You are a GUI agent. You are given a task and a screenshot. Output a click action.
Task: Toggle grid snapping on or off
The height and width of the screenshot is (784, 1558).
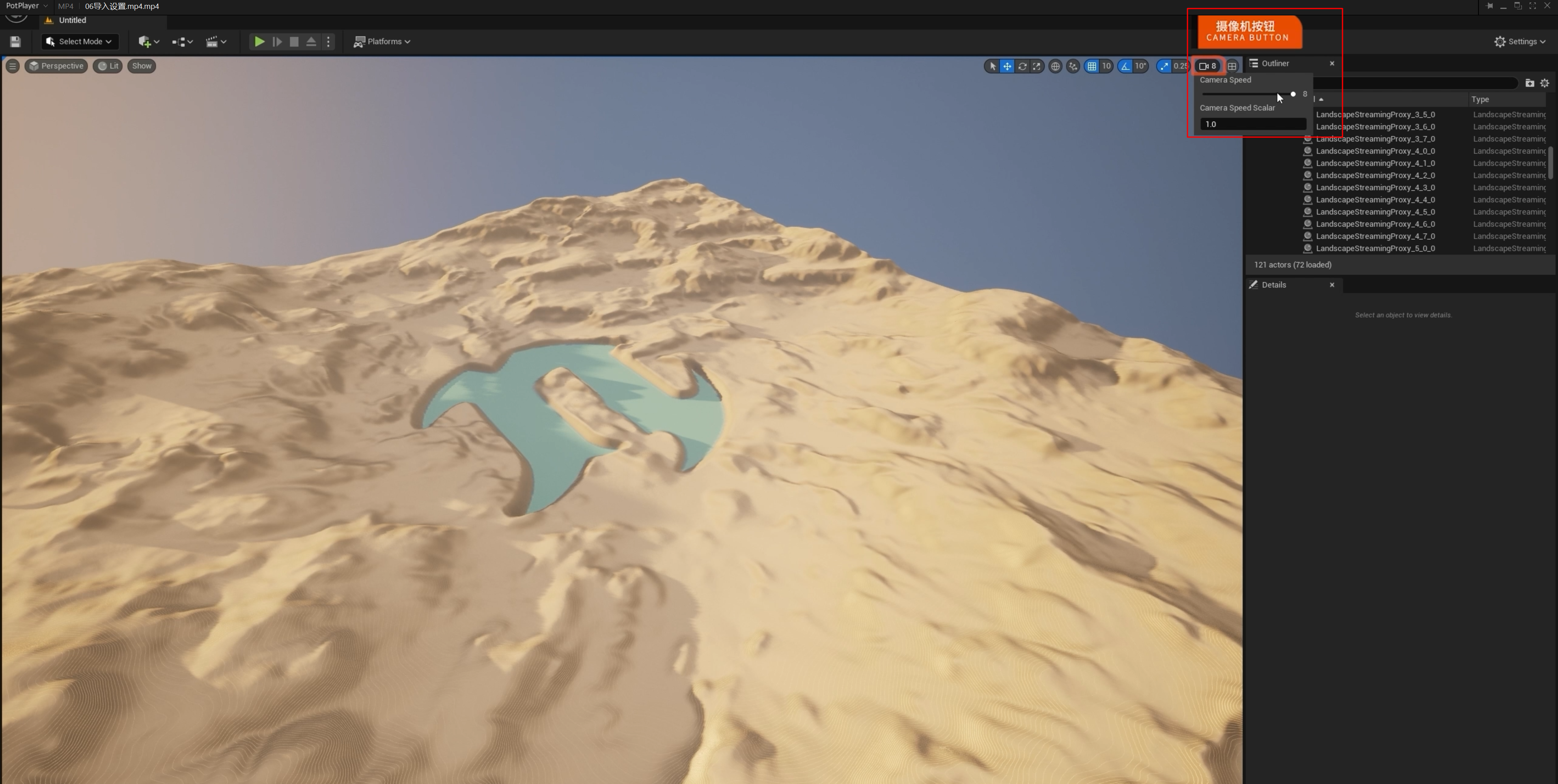tap(1092, 67)
